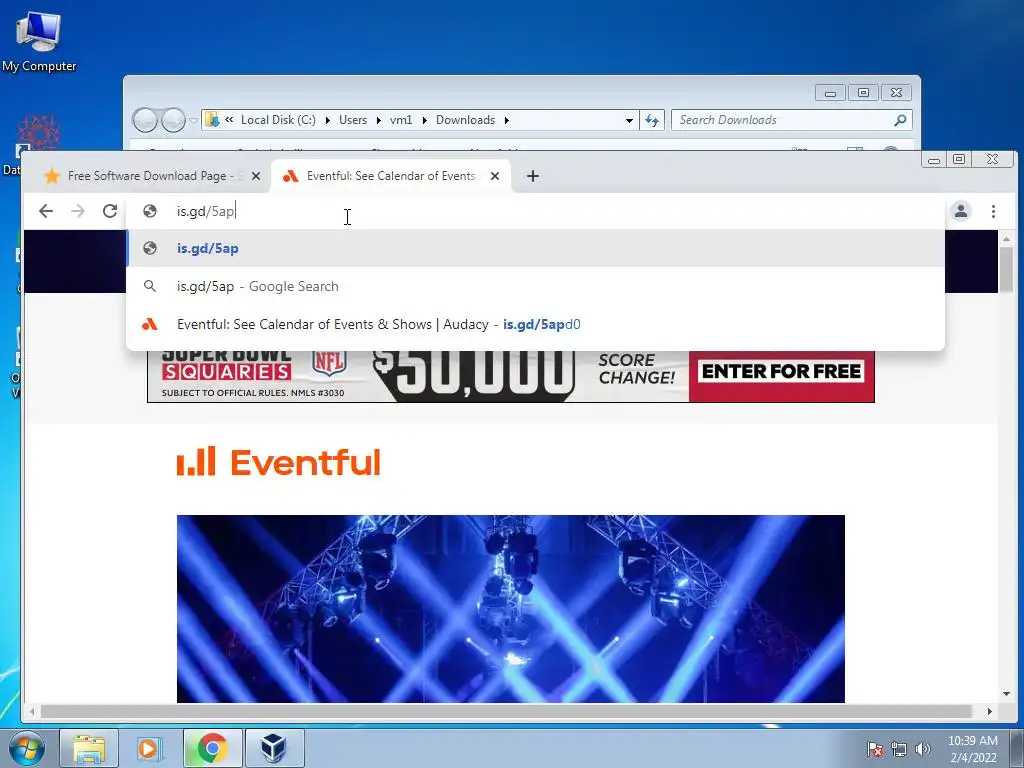Screen dimensions: 1024x768
Task: Click the Chrome taskbar icon
Action: coord(213,748)
